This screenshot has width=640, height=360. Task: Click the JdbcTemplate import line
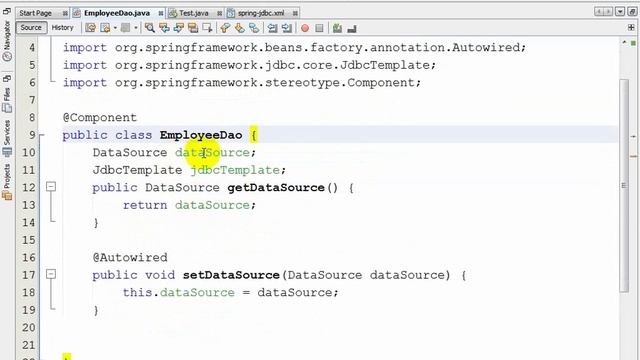tap(249, 65)
